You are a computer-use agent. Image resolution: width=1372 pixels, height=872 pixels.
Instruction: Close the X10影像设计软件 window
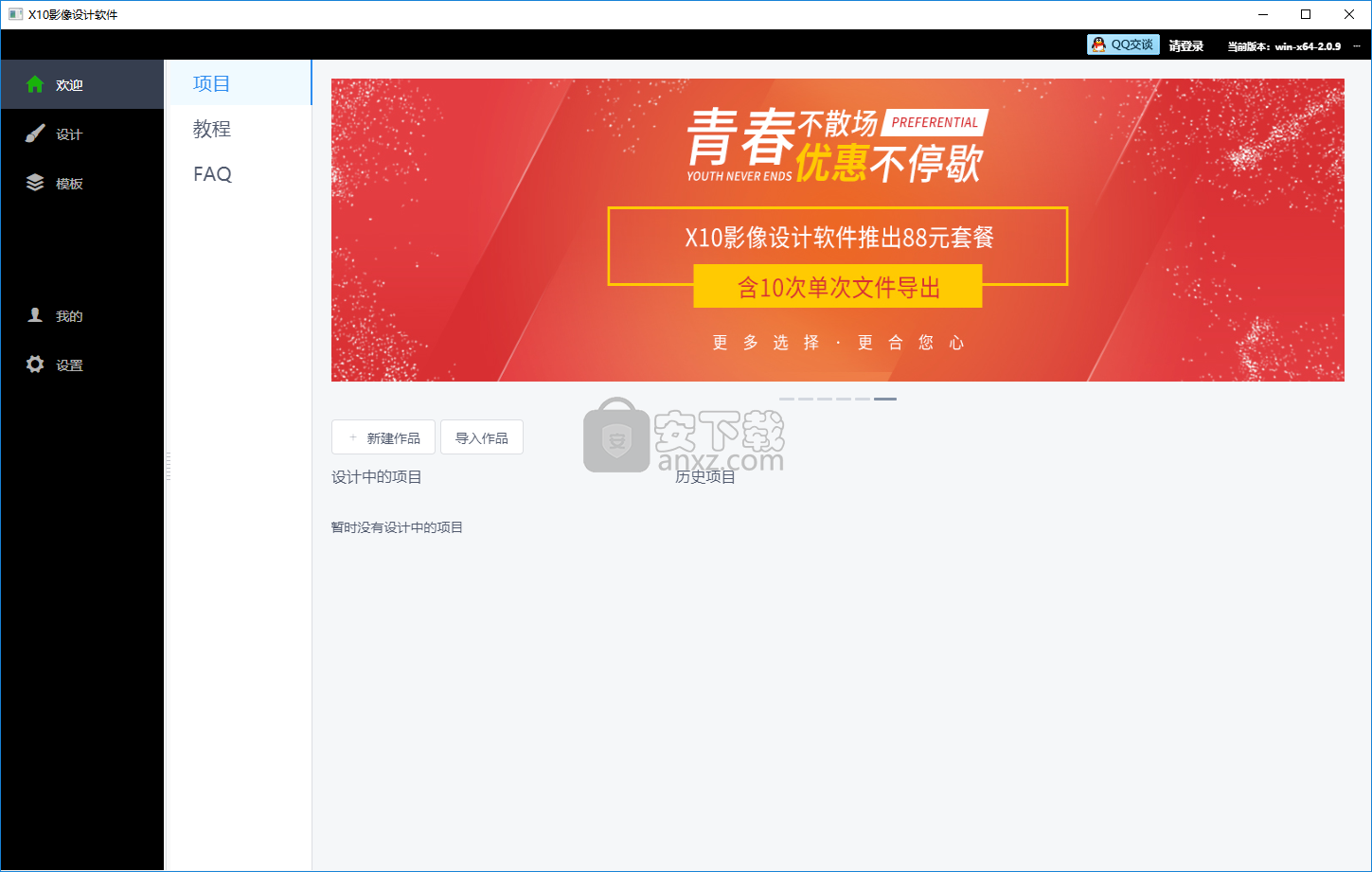tap(1349, 14)
